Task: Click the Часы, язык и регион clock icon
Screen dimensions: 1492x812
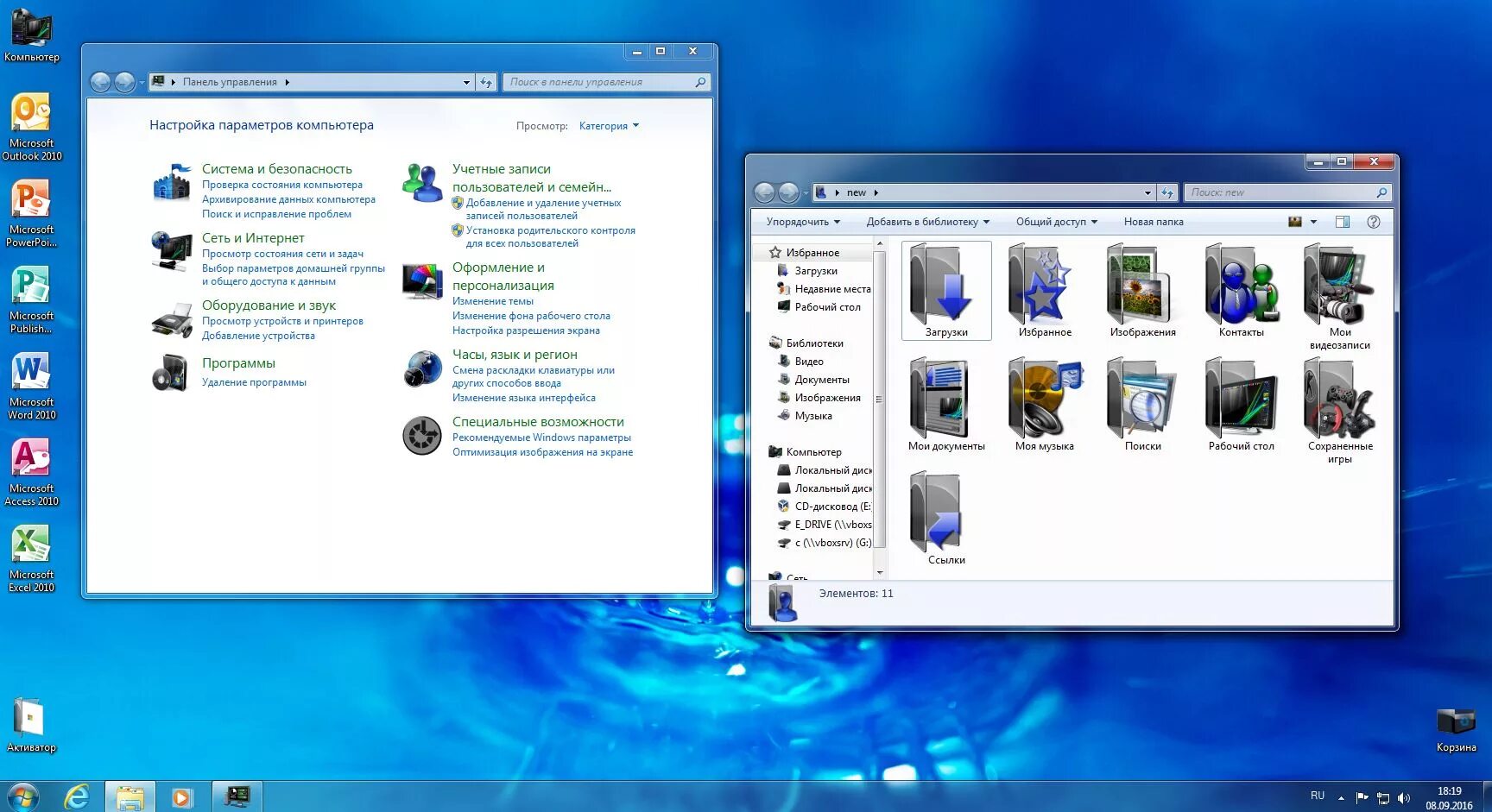Action: [x=421, y=368]
